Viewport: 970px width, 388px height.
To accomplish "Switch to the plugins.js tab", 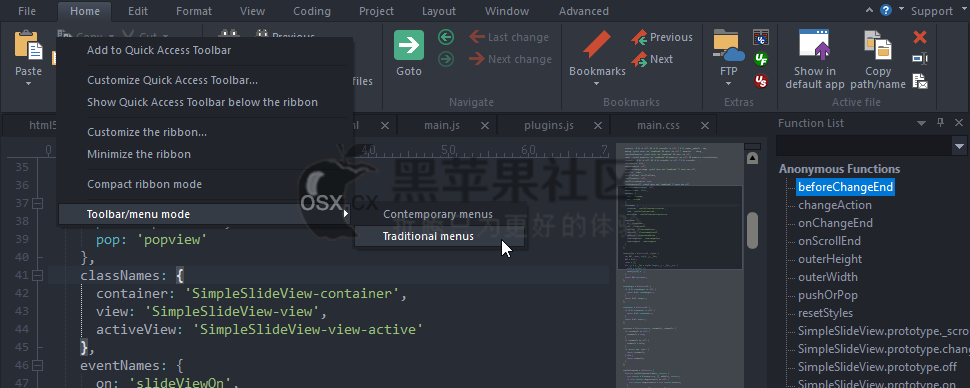I will click(x=549, y=126).
